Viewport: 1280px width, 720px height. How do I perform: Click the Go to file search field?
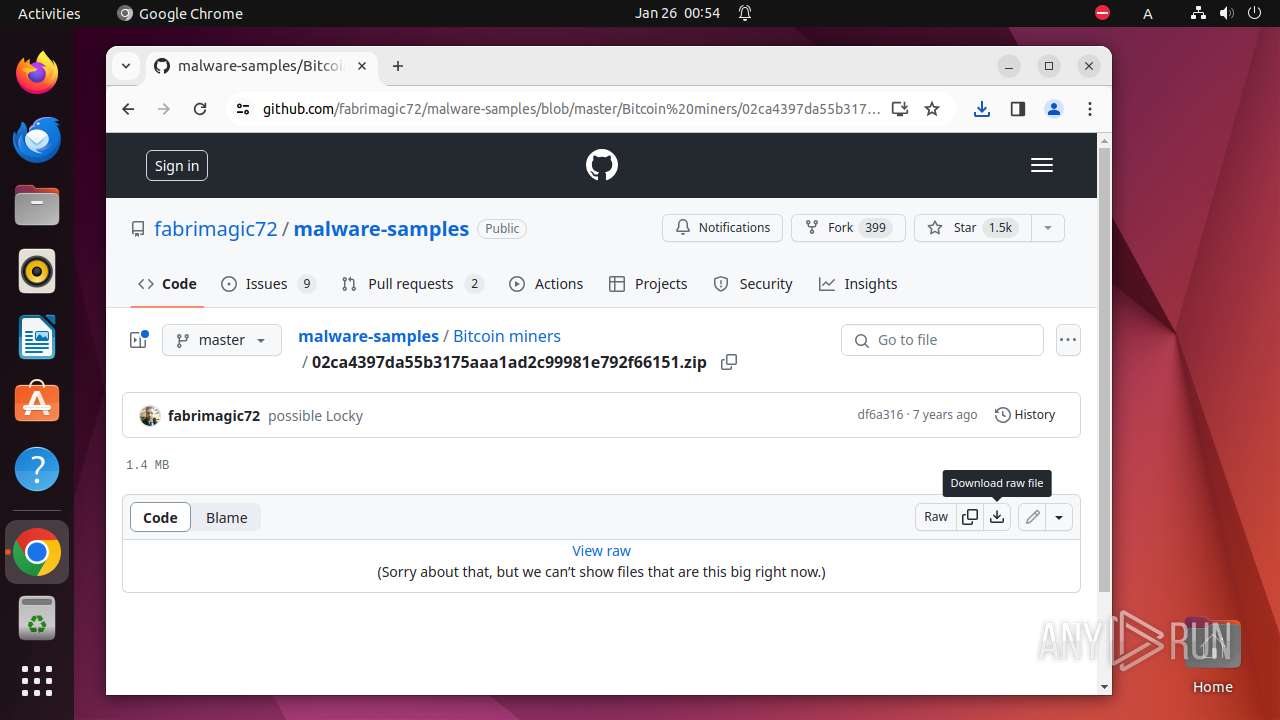[942, 340]
